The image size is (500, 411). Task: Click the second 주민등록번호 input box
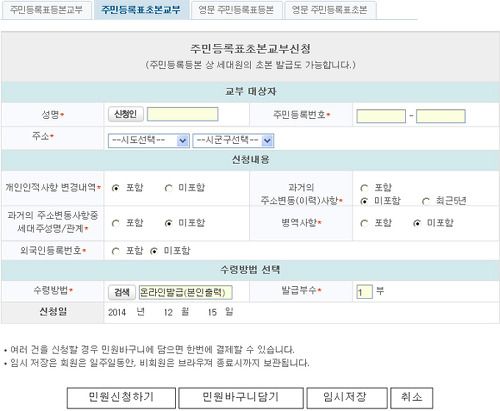pos(441,116)
